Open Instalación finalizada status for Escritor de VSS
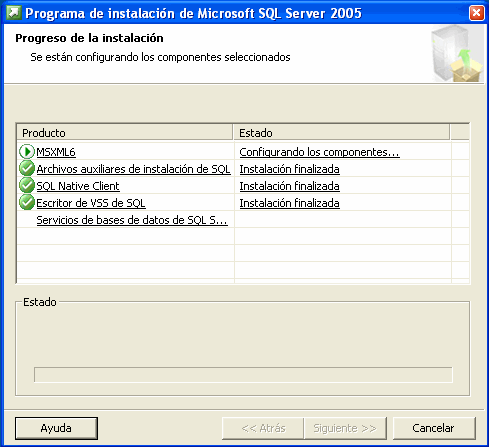The height and width of the screenshot is (447, 489). coord(289,203)
